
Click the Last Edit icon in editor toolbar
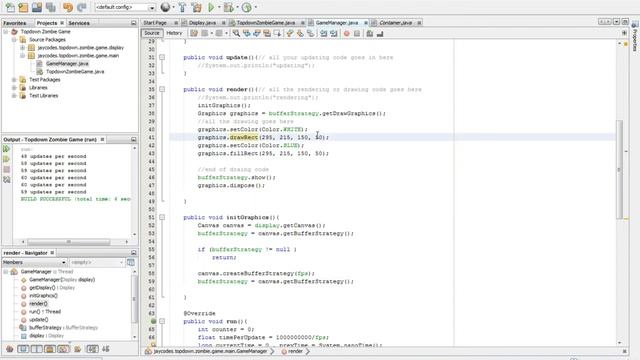click(x=194, y=33)
